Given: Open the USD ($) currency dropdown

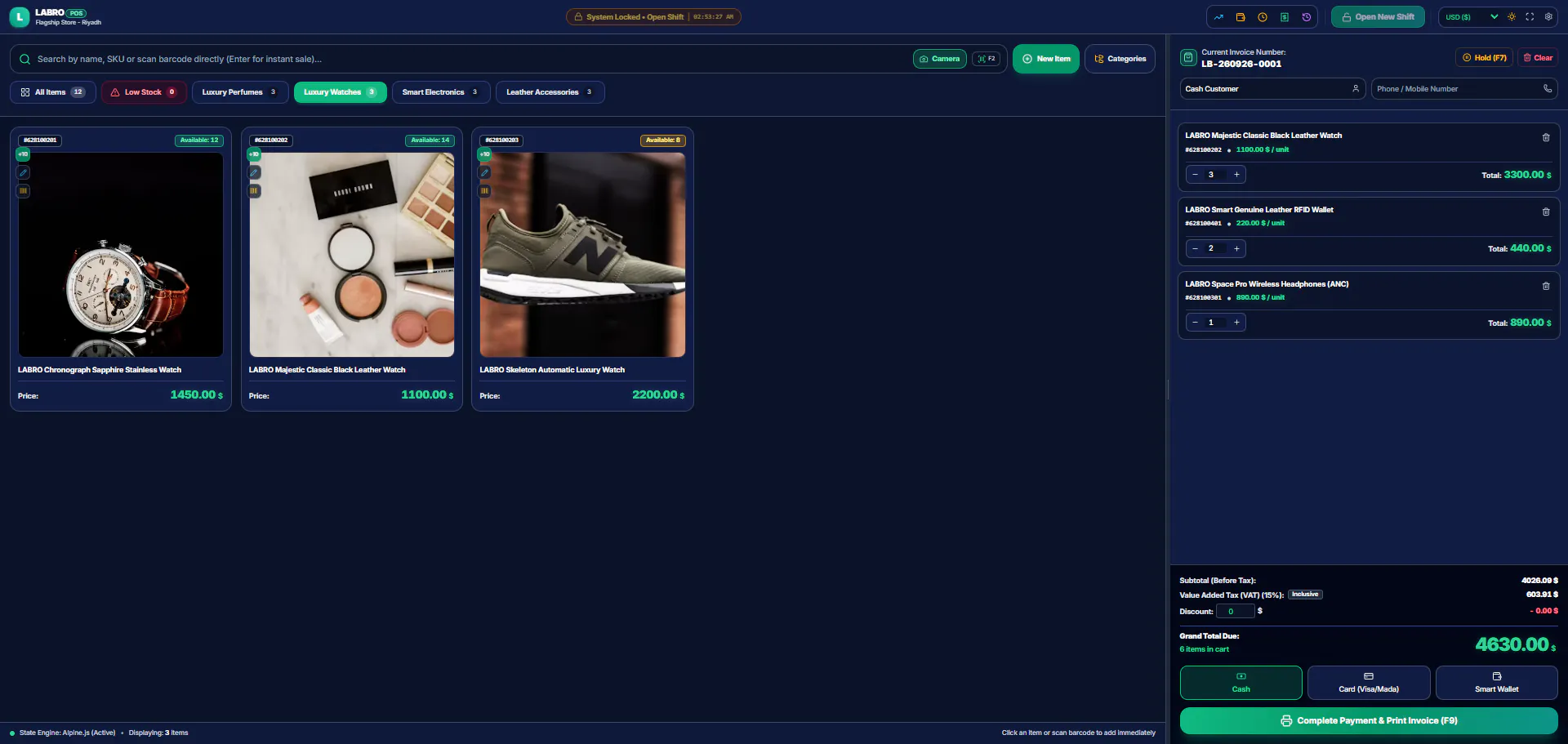Looking at the screenshot, I should click(x=1472, y=16).
